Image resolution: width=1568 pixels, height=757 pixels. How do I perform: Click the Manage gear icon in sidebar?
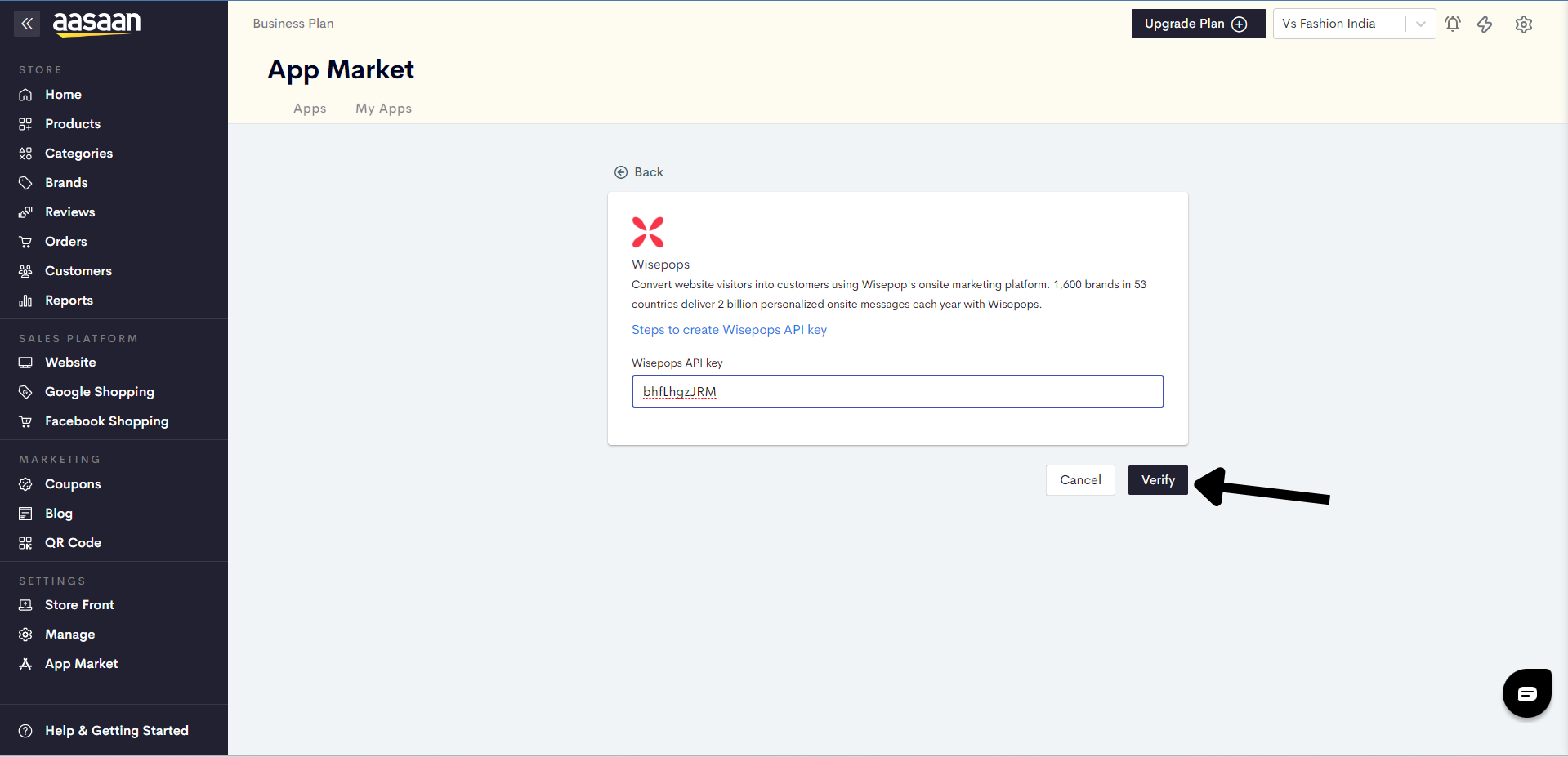pos(25,635)
